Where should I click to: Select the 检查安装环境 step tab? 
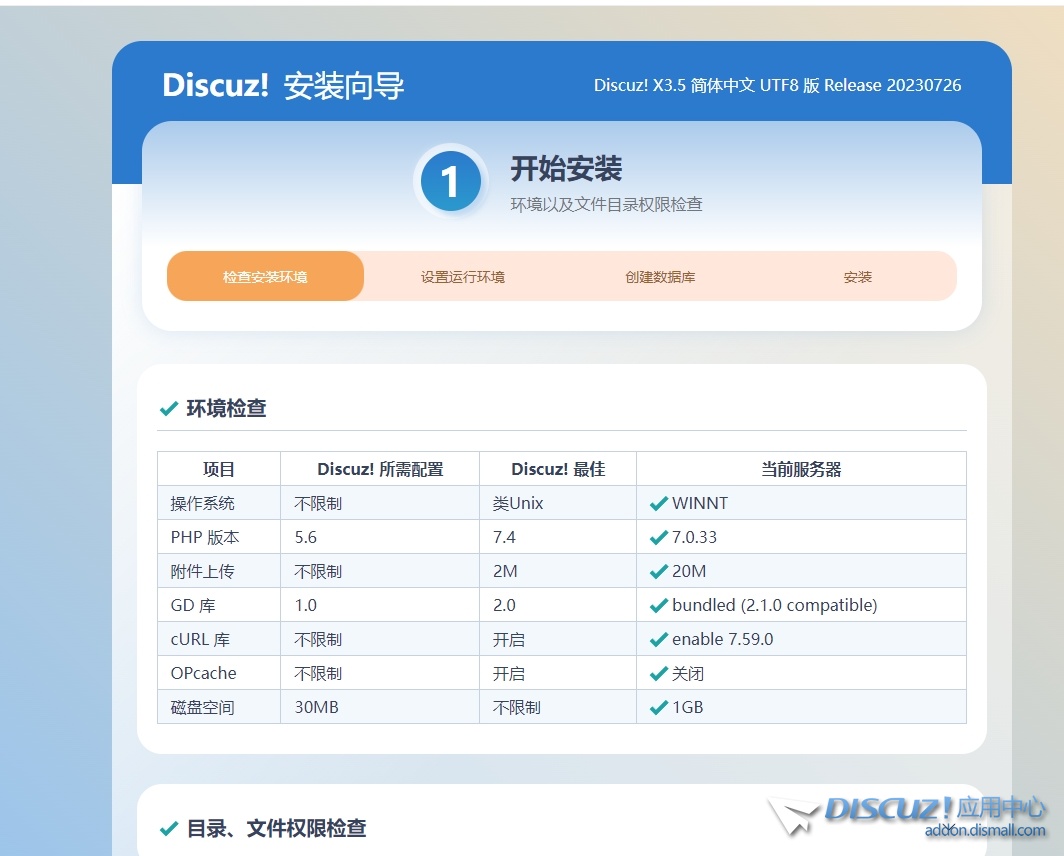click(265, 276)
